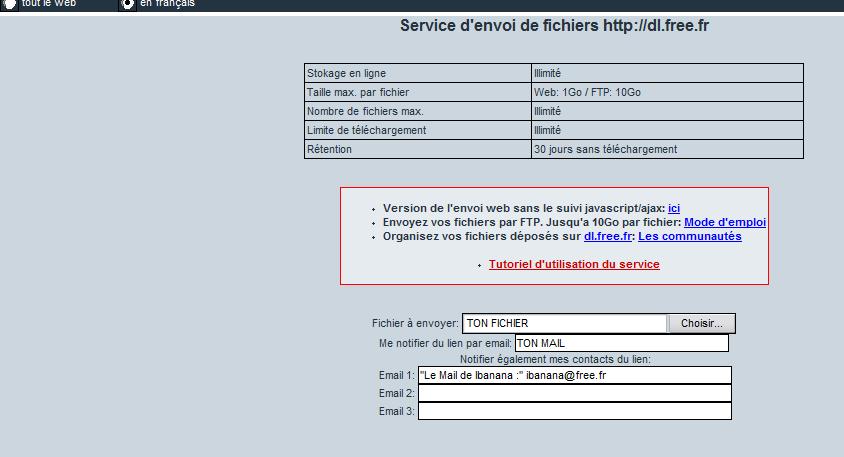Focus the 'Me notifier du lien par email' field
This screenshot has height=457, width=844.
tap(621, 343)
